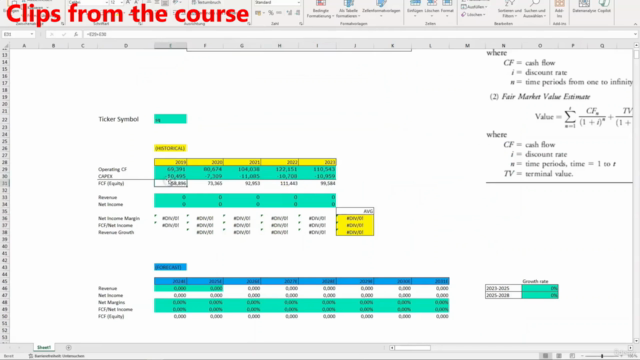
Task: Open the Bedingte Formatierung menu
Action: (x=320, y=9)
